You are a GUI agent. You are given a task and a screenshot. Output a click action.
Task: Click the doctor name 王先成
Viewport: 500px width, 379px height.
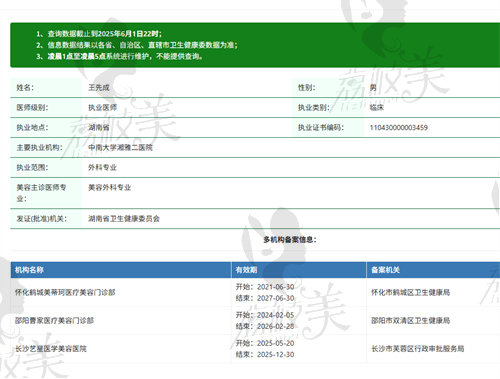pos(99,88)
